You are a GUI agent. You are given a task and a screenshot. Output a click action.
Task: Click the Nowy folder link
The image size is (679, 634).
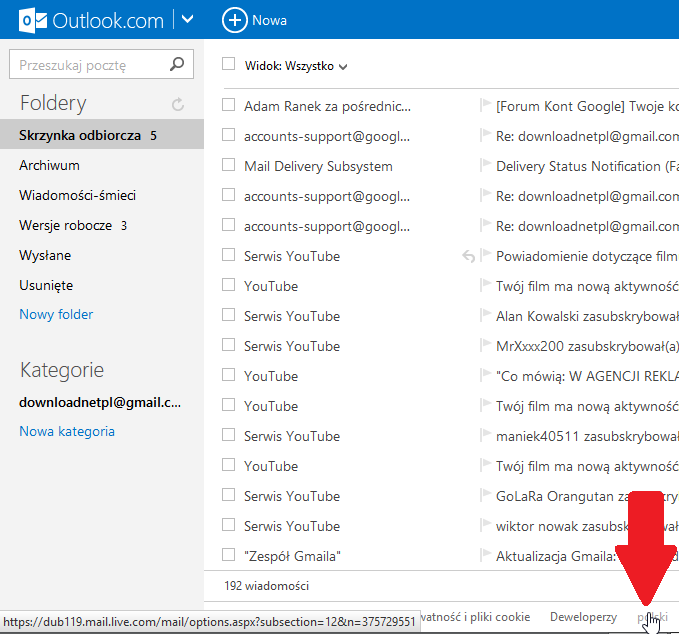56,314
